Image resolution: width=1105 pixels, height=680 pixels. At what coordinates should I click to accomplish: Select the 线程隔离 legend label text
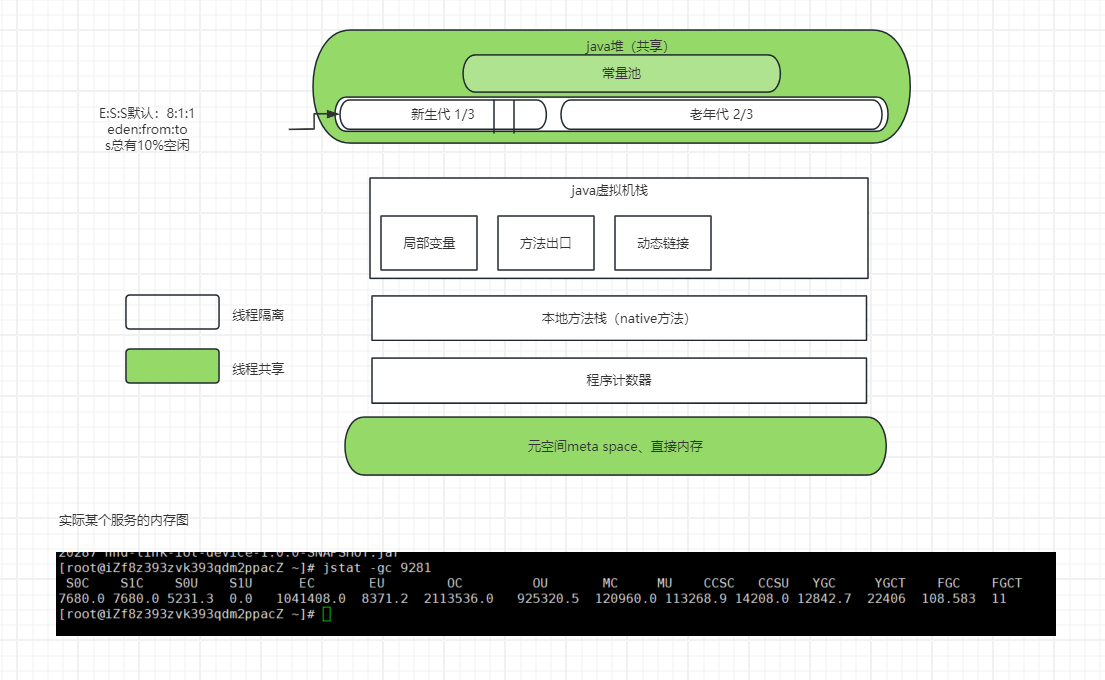tap(258, 315)
